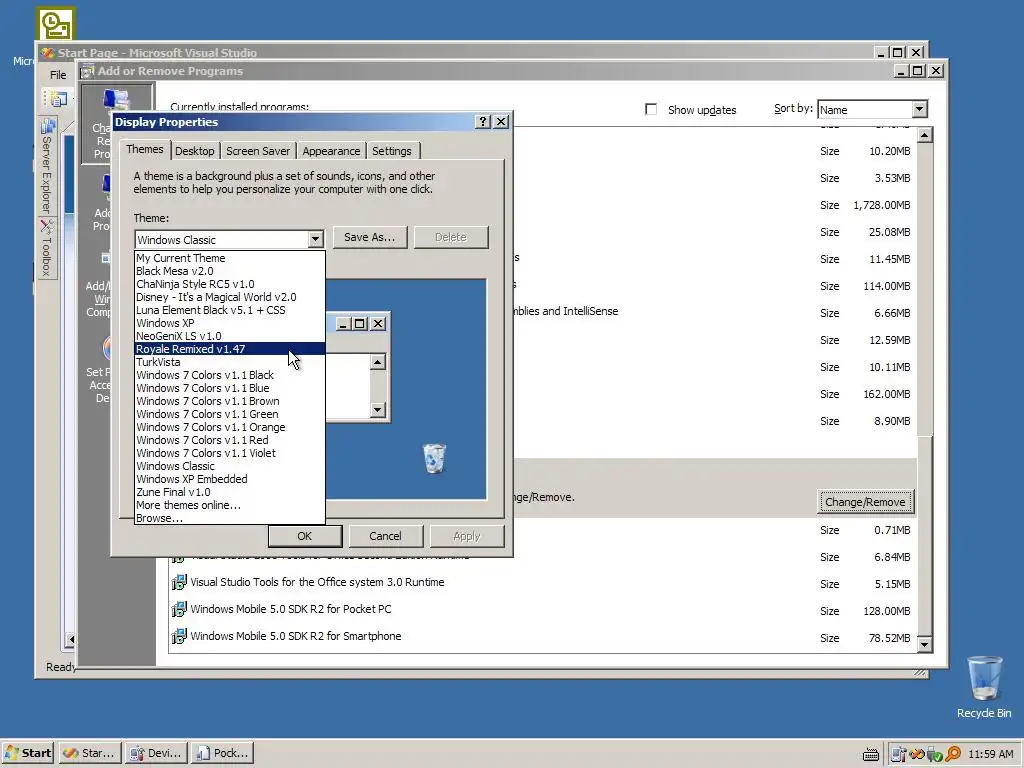
Task: Select Royale Remixed v1.47 theme
Action: [229, 349]
